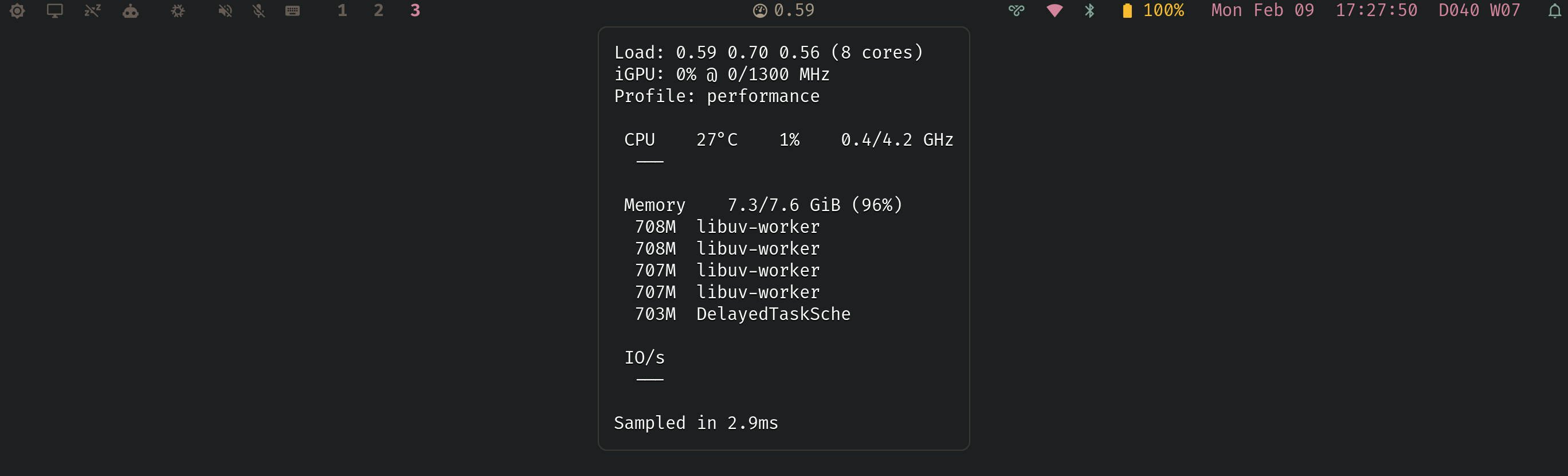Viewport: 1568px width, 476px height.
Task: Open the Bluetooth icon
Action: (1089, 11)
